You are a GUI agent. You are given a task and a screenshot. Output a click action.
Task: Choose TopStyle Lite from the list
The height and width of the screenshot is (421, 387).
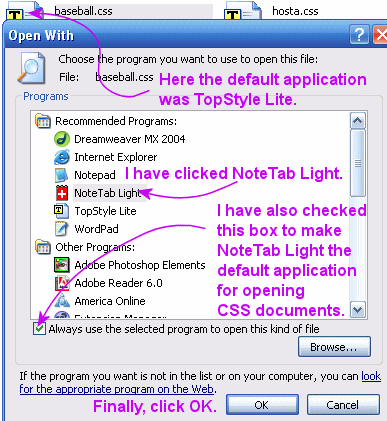(x=105, y=211)
